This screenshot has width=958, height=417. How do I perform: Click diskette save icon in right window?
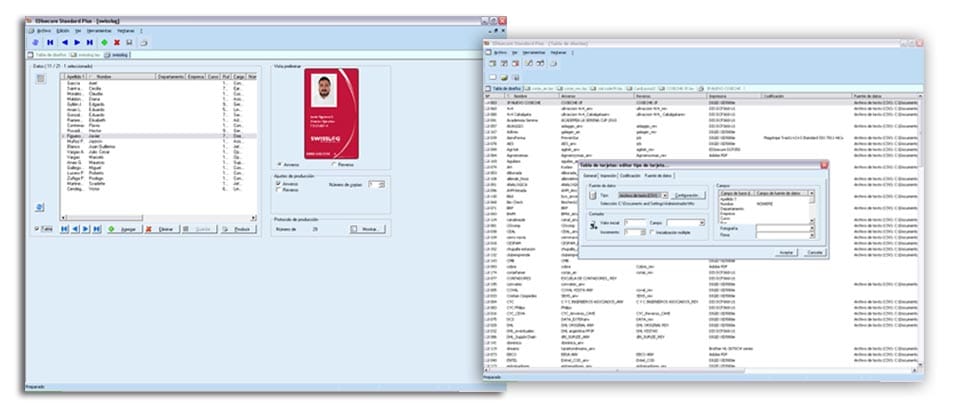pyautogui.click(x=516, y=78)
